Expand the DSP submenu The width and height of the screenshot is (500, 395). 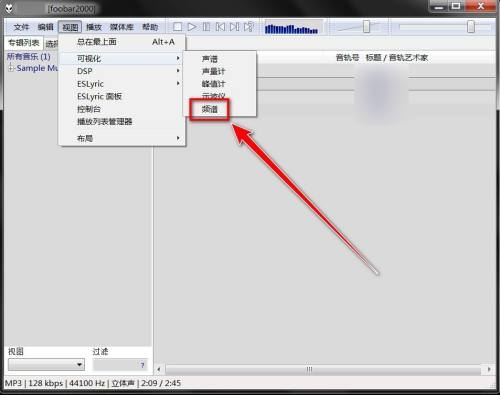(122, 71)
